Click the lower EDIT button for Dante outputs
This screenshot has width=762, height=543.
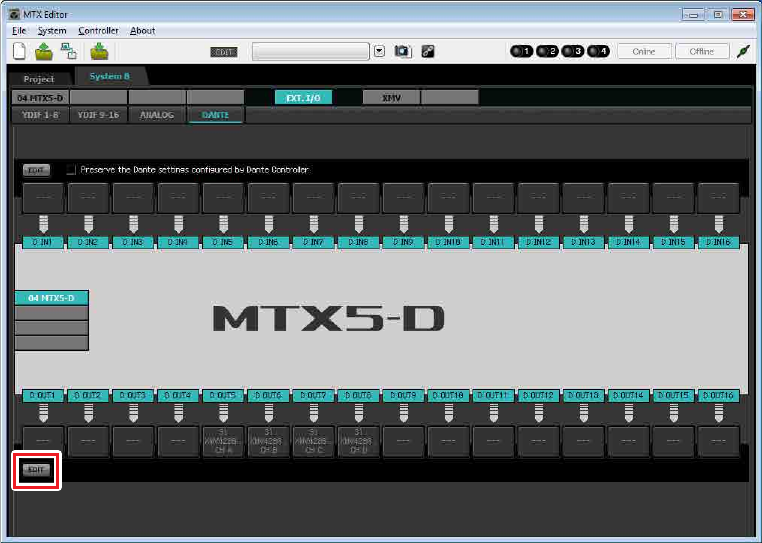pos(36,470)
